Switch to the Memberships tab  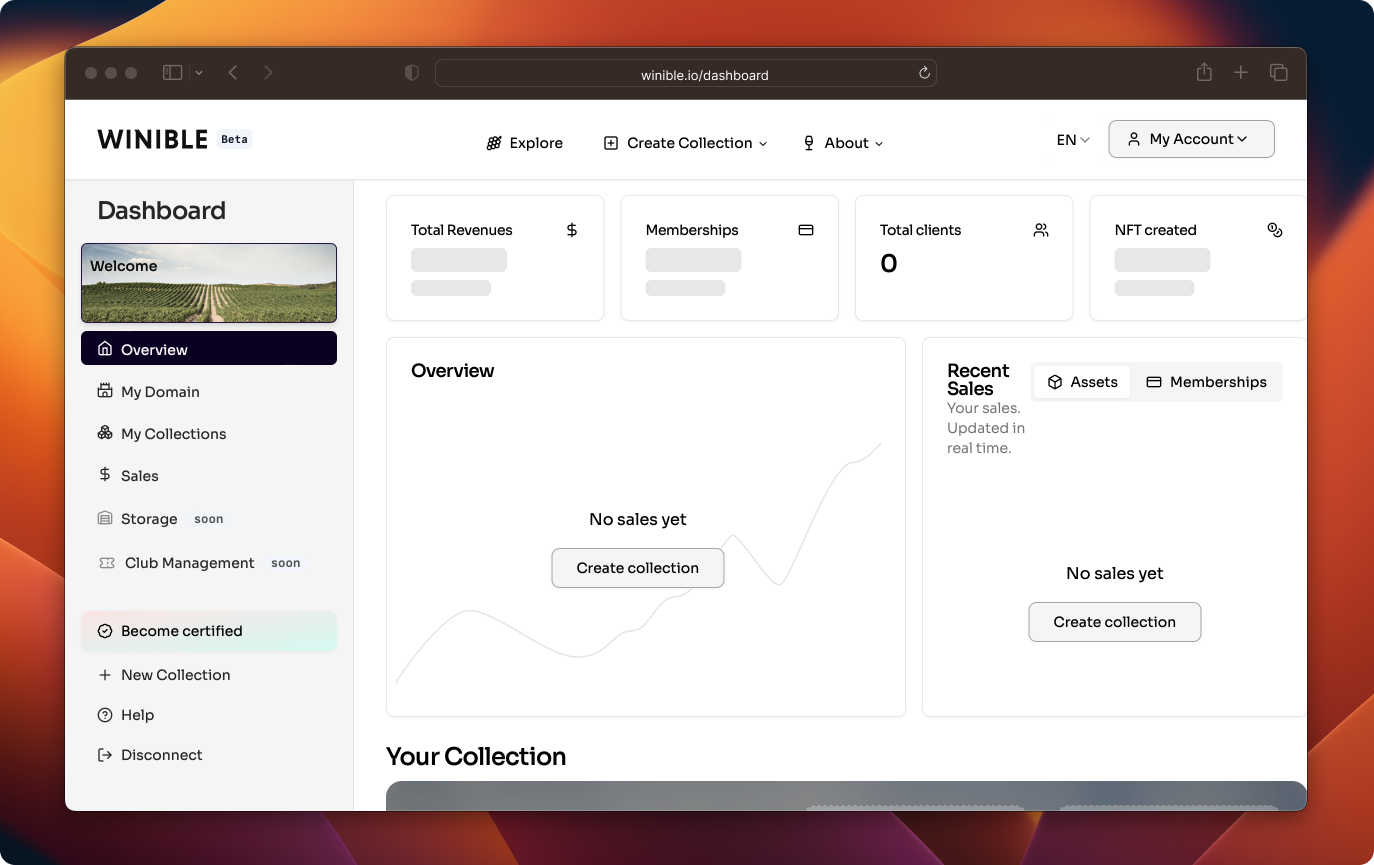(x=1206, y=382)
